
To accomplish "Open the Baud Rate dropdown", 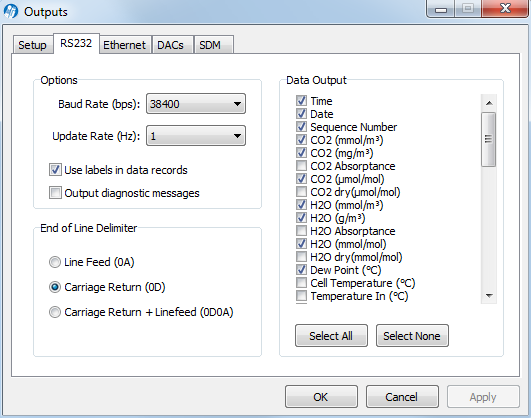I will pos(196,104).
